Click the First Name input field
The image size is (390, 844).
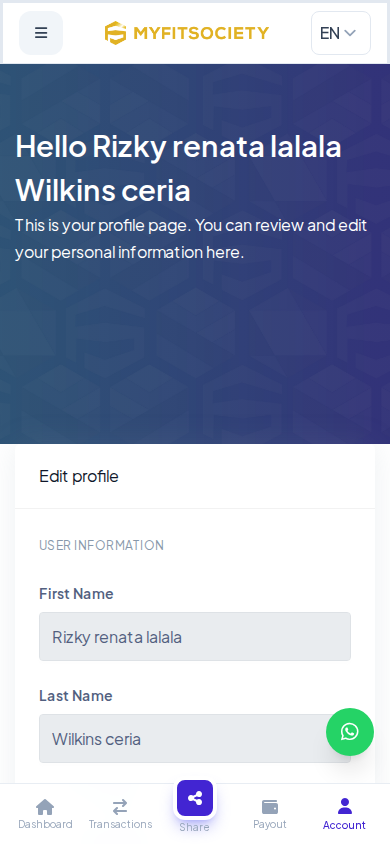tap(195, 636)
